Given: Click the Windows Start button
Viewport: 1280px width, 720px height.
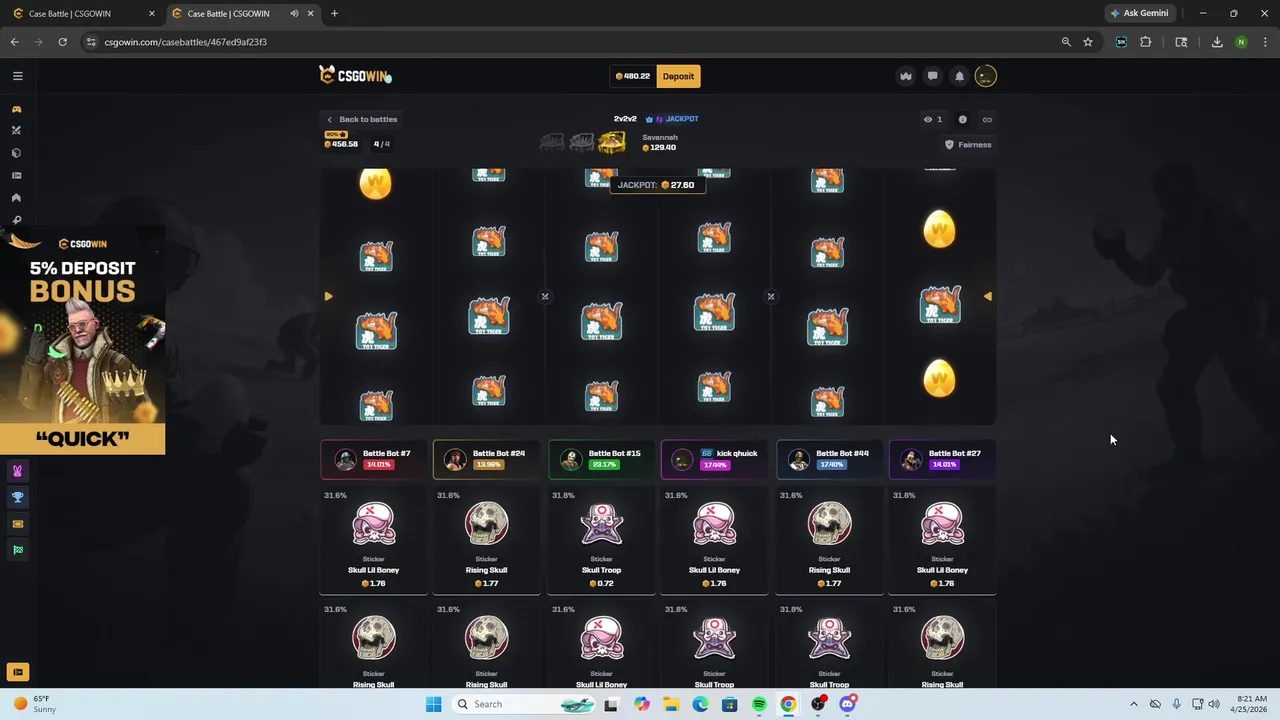Looking at the screenshot, I should click(x=433, y=704).
